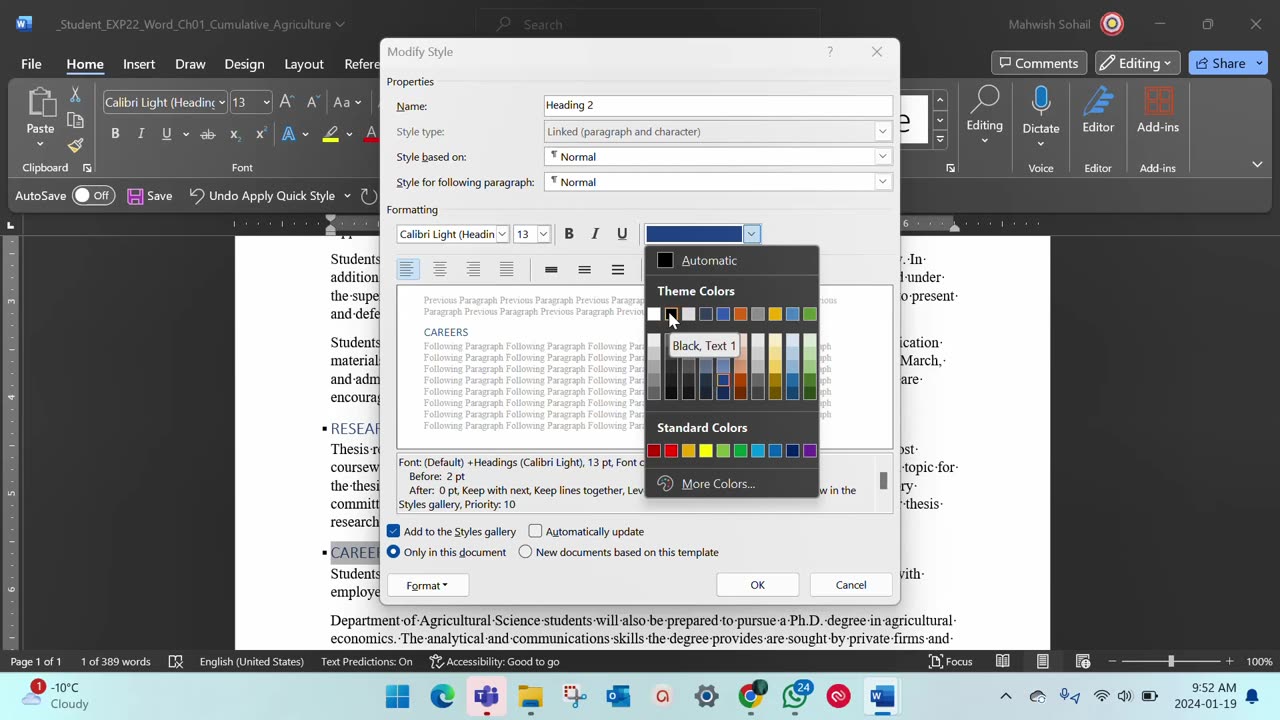Open the Style for following paragraph dropdown
The height and width of the screenshot is (720, 1280).
pos(882,182)
